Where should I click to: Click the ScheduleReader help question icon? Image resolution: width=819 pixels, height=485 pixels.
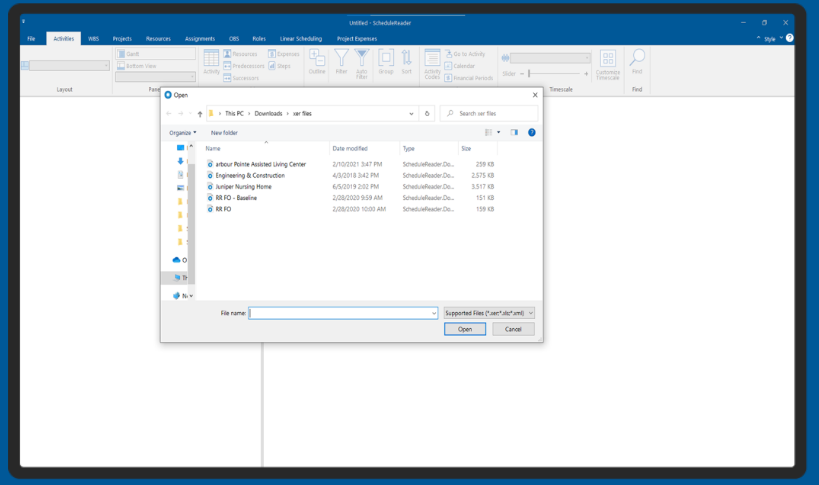pos(790,38)
